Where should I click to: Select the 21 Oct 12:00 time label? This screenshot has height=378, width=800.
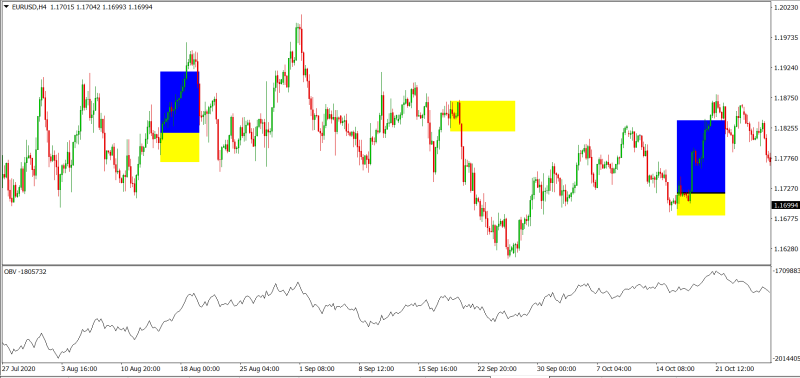point(734,368)
